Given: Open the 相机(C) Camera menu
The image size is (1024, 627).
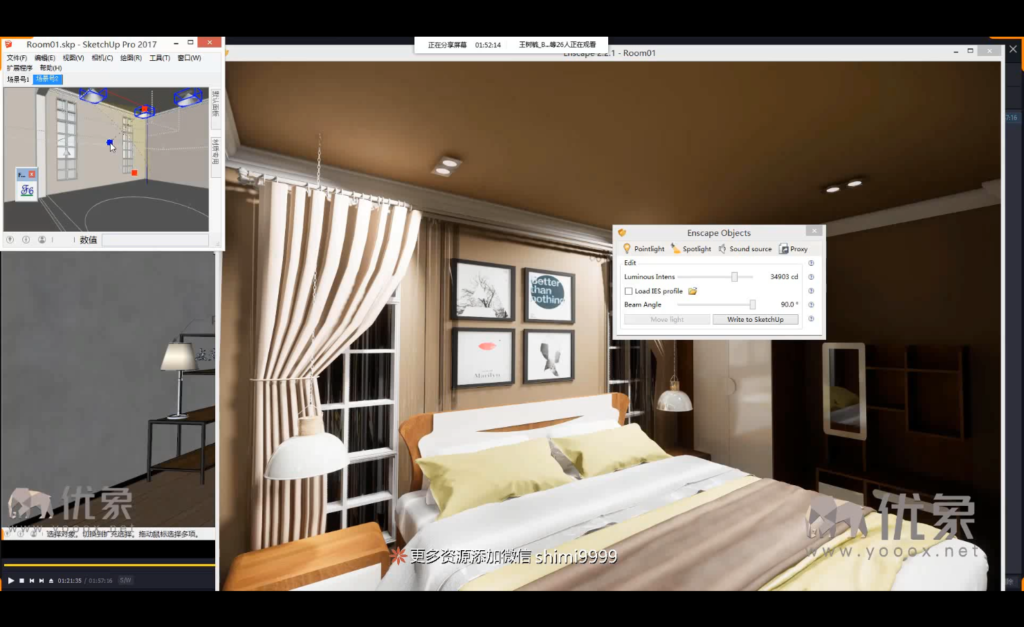Looking at the screenshot, I should pos(102,58).
